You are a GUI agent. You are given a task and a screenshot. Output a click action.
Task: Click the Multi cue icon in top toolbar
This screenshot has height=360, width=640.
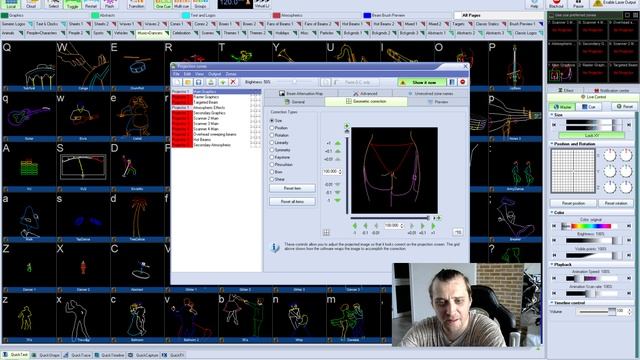(x=181, y=4)
